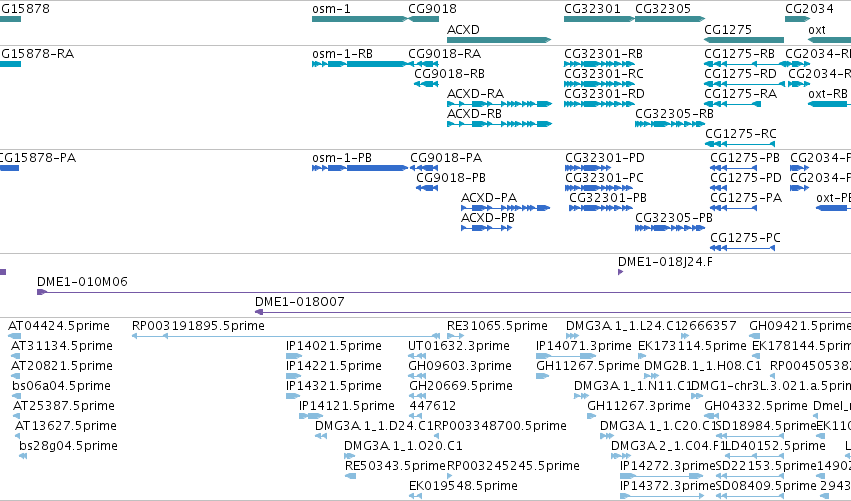Select EST RE31065.5prime
851x501 pixels.
click(455, 336)
